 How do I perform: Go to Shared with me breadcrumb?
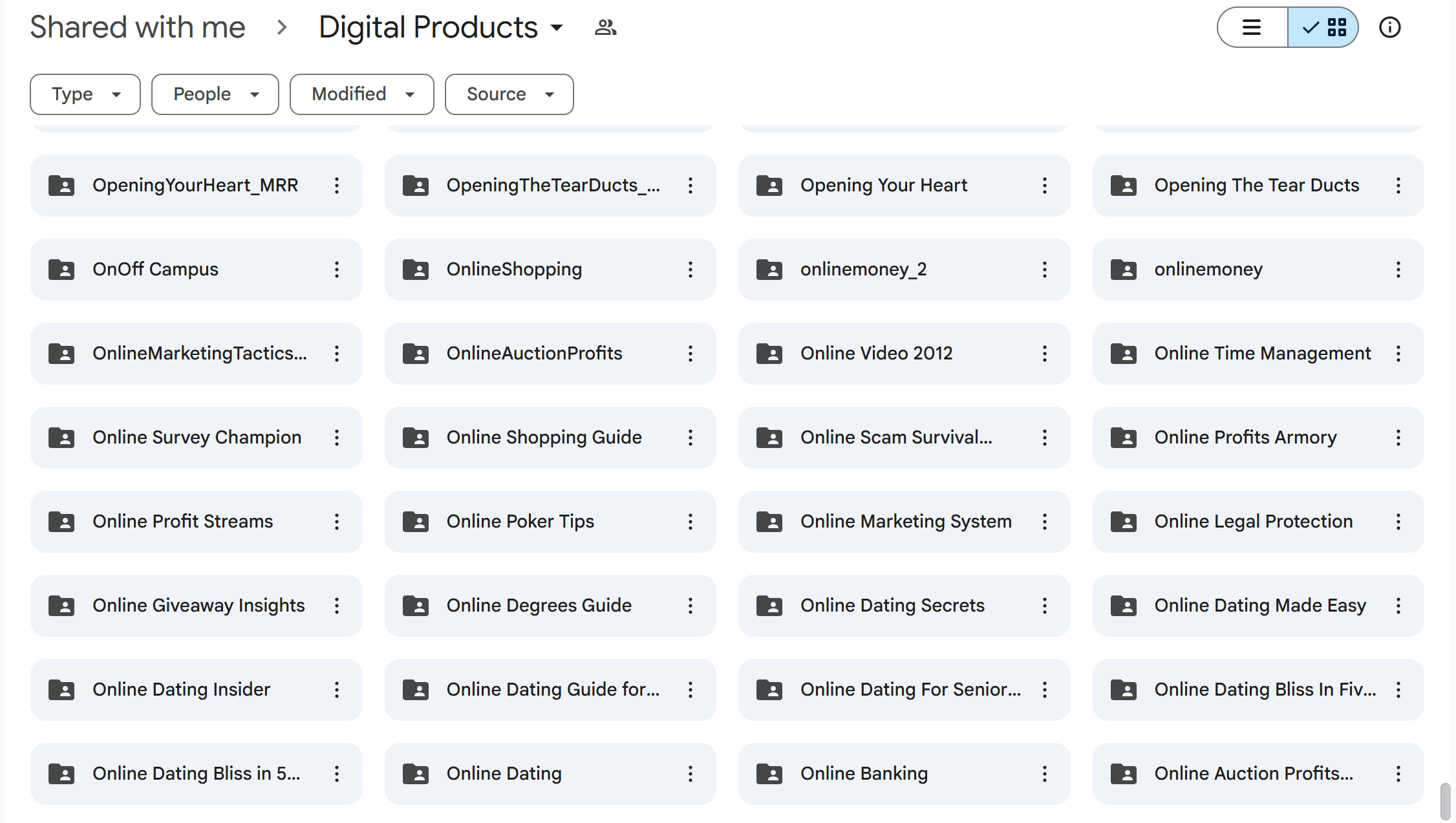pos(138,28)
